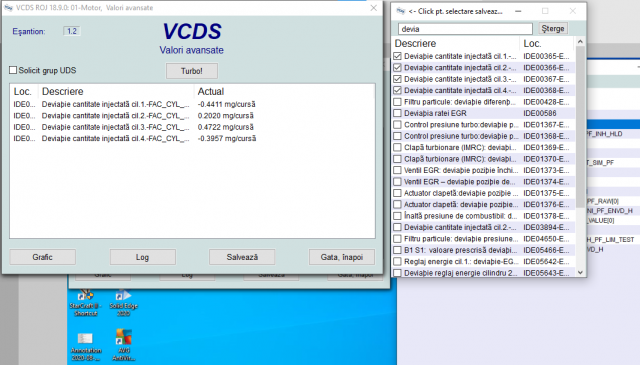The height and width of the screenshot is (365, 640).
Task: Click VCDS app icon in main title bar
Action: click(8, 8)
